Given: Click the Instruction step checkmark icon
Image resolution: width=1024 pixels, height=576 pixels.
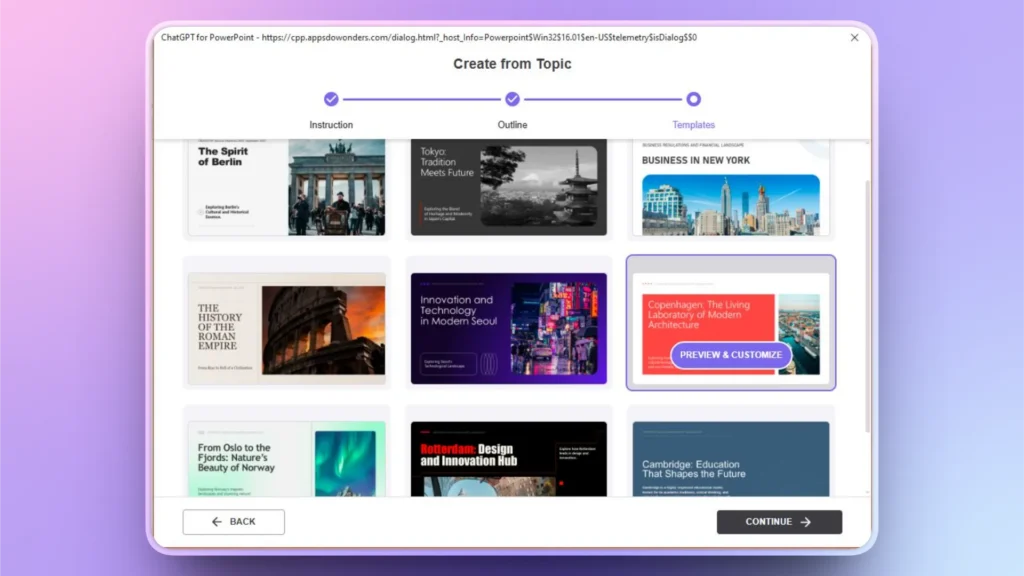Looking at the screenshot, I should pyautogui.click(x=331, y=100).
